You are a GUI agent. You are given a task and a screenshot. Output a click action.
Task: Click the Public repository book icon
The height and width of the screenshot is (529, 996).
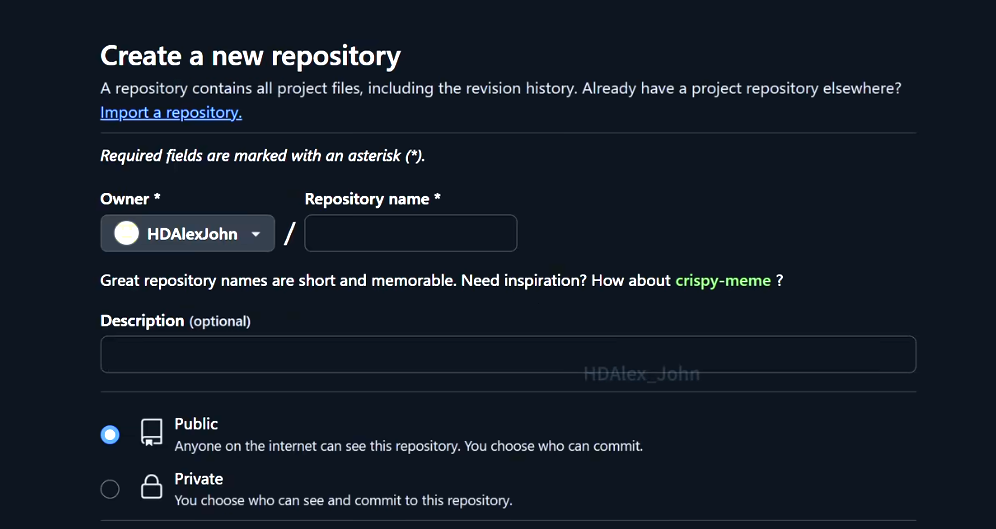coord(151,432)
